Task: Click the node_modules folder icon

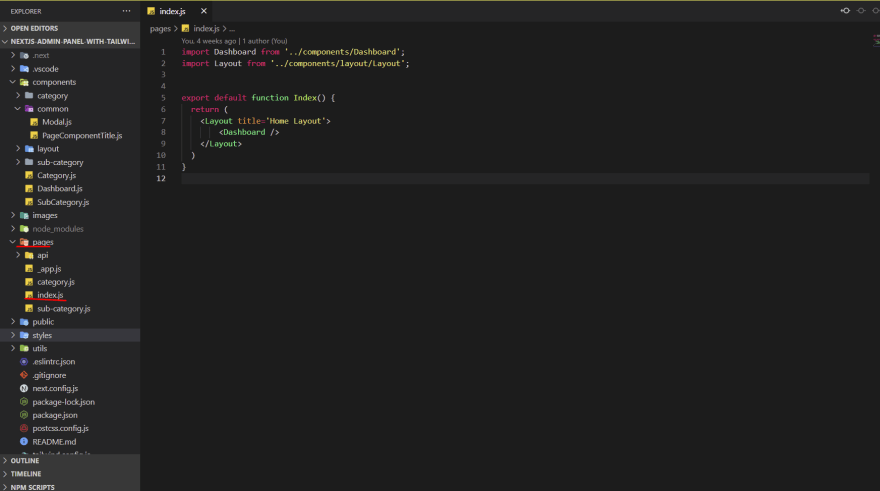Action: point(24,228)
